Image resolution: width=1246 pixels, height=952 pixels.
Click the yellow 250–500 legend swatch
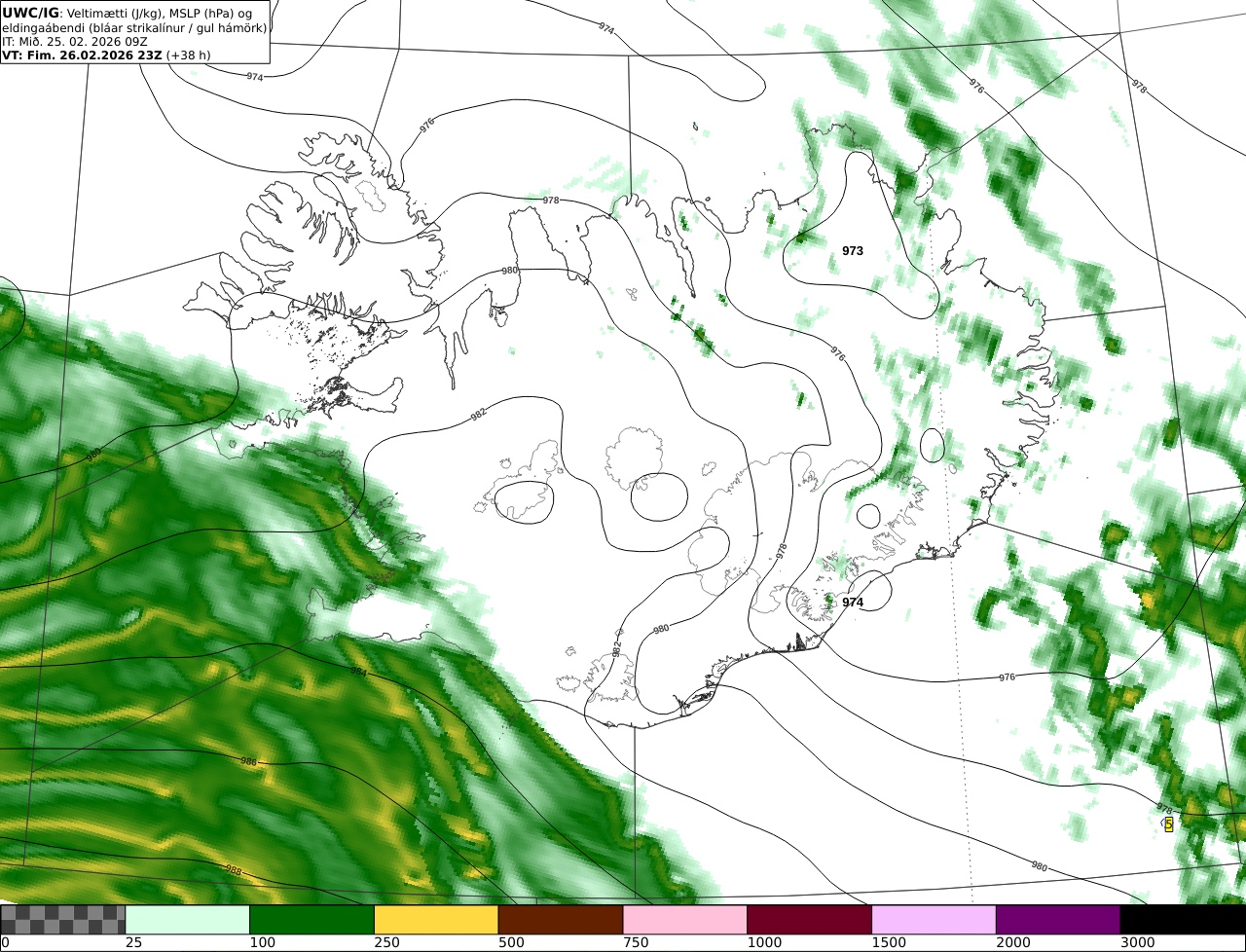pos(436,920)
